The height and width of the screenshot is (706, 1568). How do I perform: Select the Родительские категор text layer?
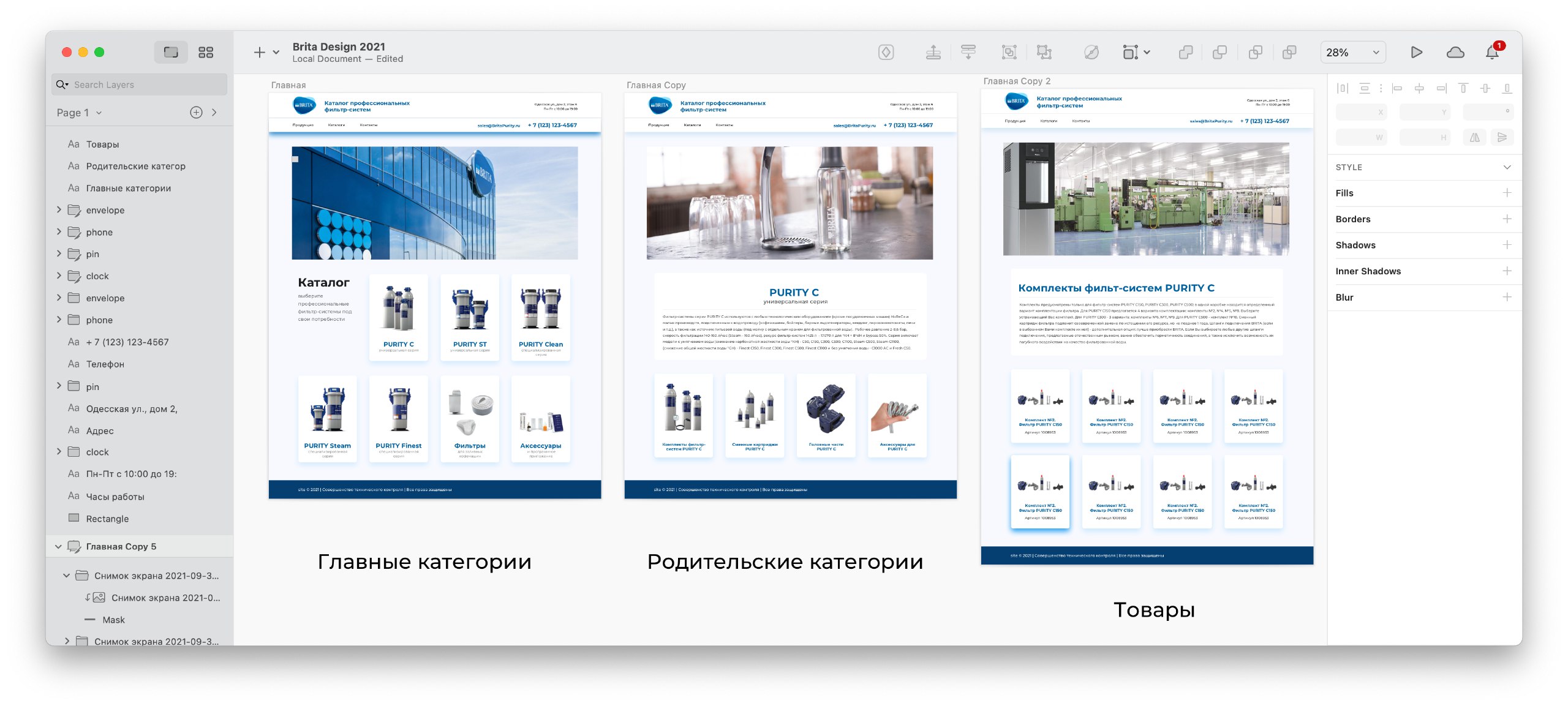point(140,167)
